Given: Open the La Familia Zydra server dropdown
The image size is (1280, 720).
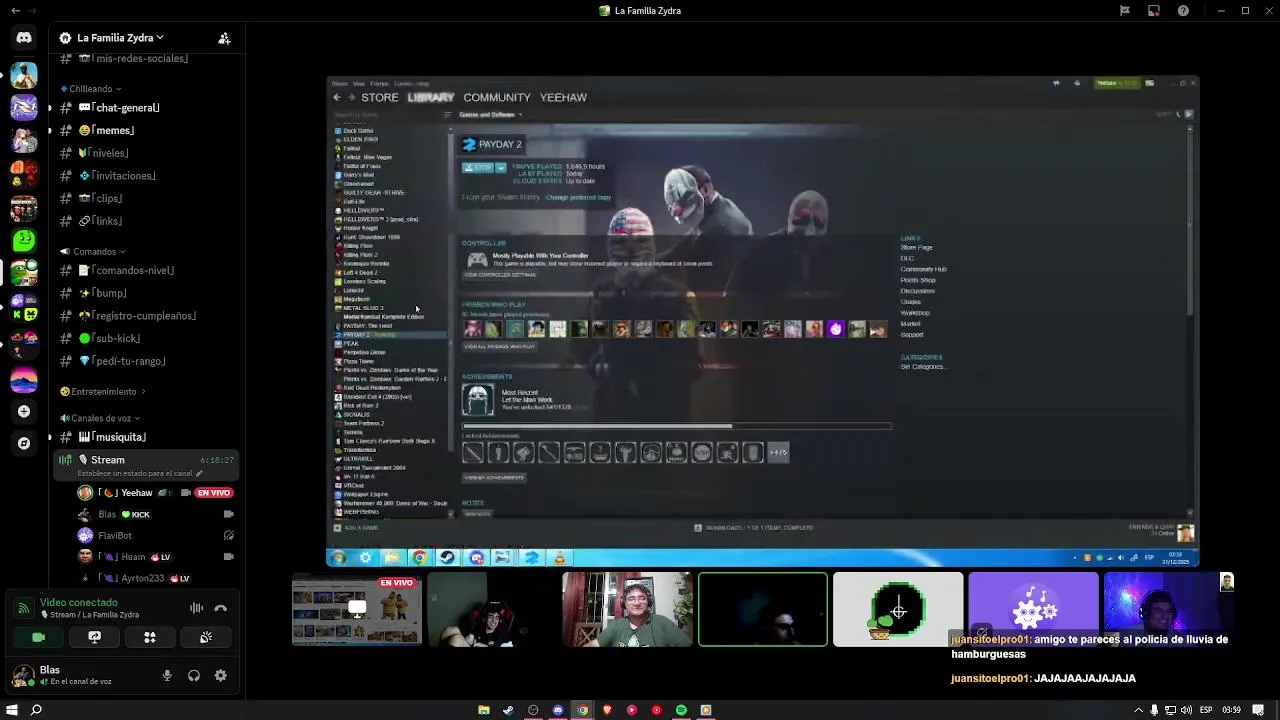Looking at the screenshot, I should click(x=112, y=38).
